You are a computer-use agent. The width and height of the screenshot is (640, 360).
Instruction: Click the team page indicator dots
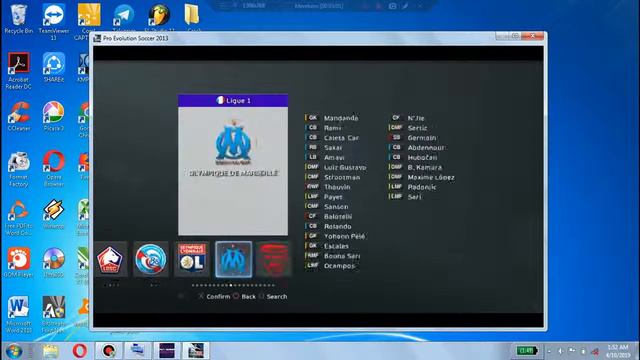pyautogui.click(x=233, y=285)
